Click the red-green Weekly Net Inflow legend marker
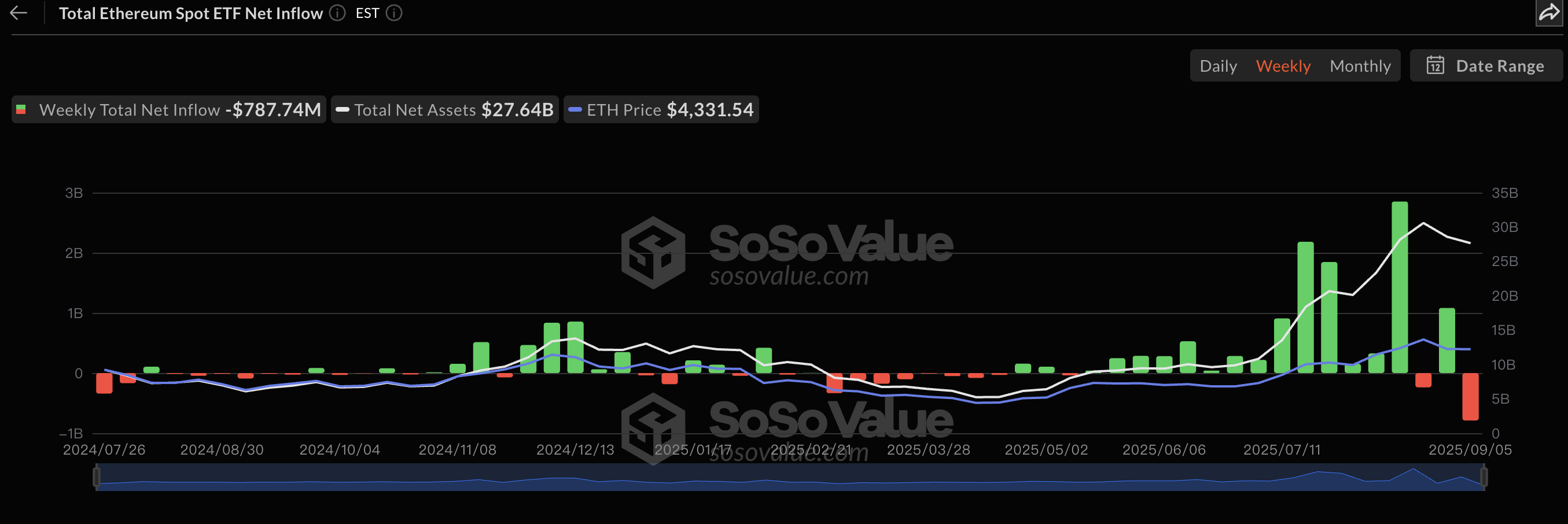Viewport: 1568px width, 524px height. [21, 110]
